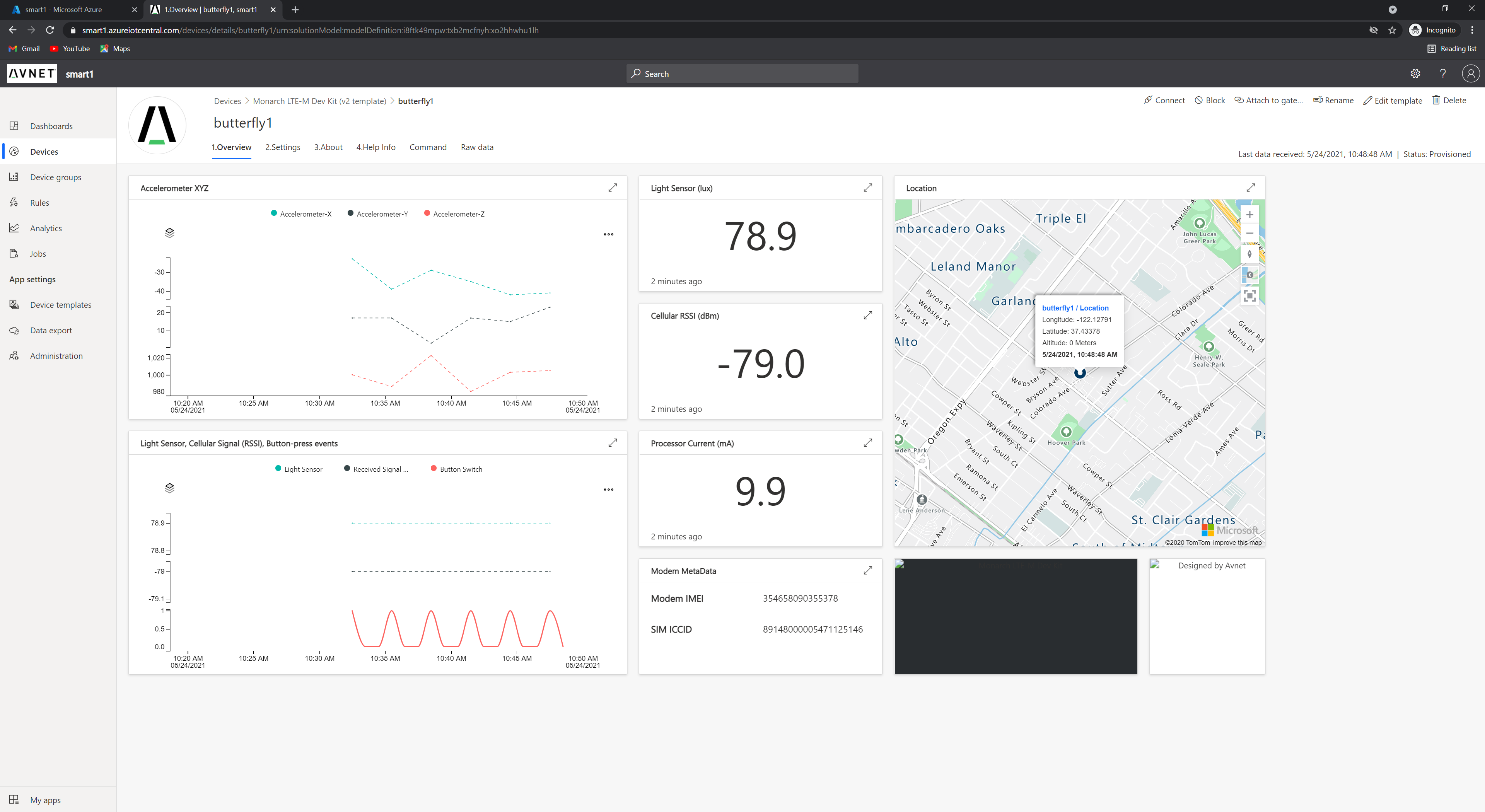Open more options on Accelerometer chart
Screen dimensions: 1485x812
click(x=608, y=235)
